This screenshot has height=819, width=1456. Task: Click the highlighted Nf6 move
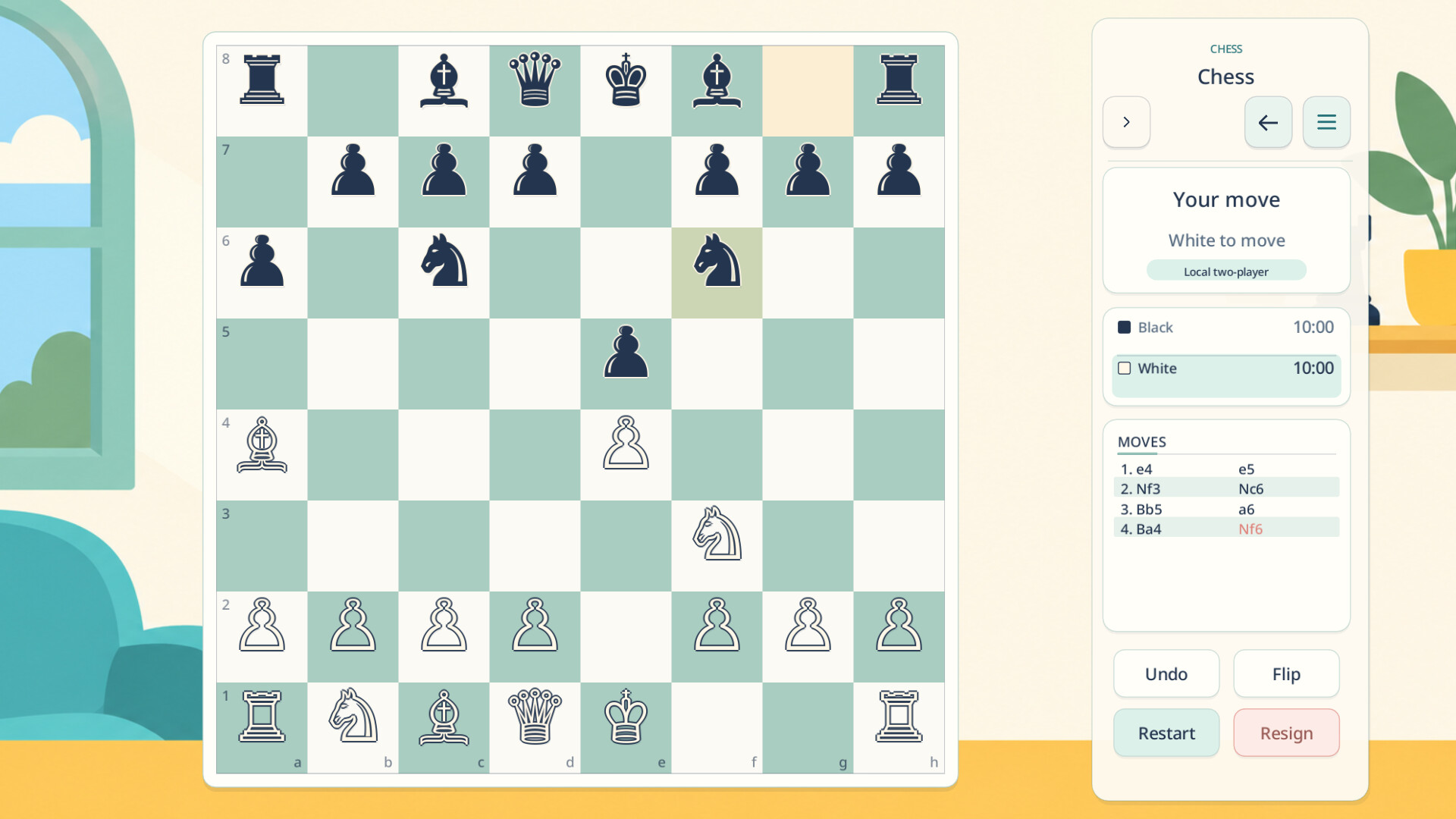(1250, 529)
